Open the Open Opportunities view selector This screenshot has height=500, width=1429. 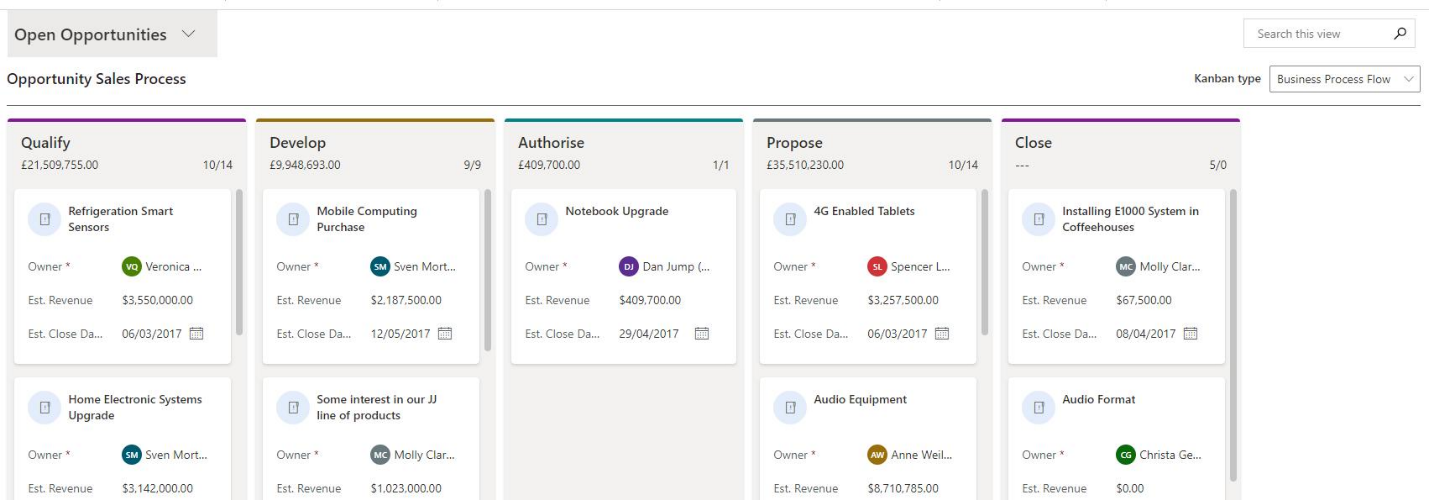(x=112, y=35)
